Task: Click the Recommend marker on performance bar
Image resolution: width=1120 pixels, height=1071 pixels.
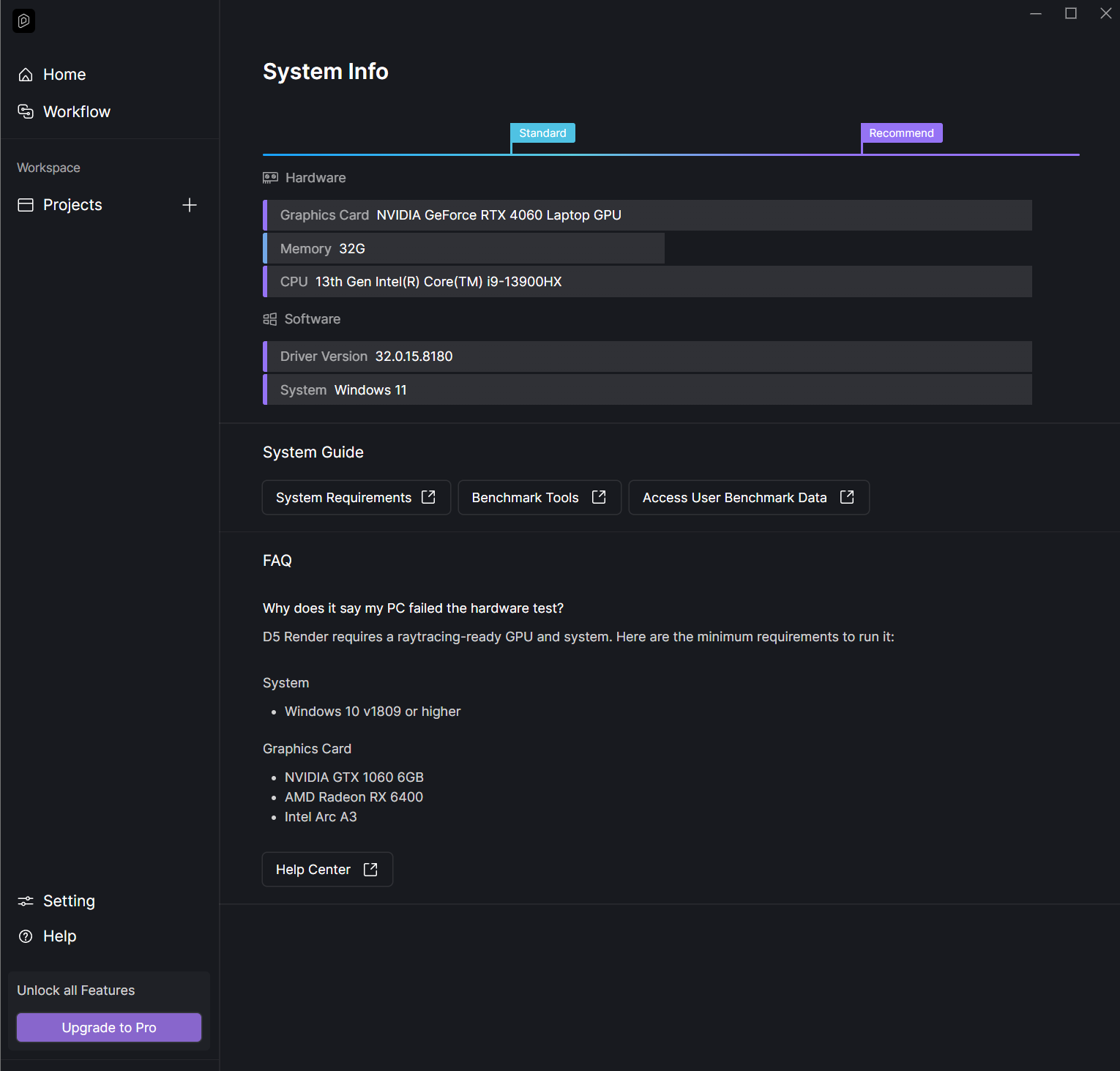Action: (x=901, y=133)
